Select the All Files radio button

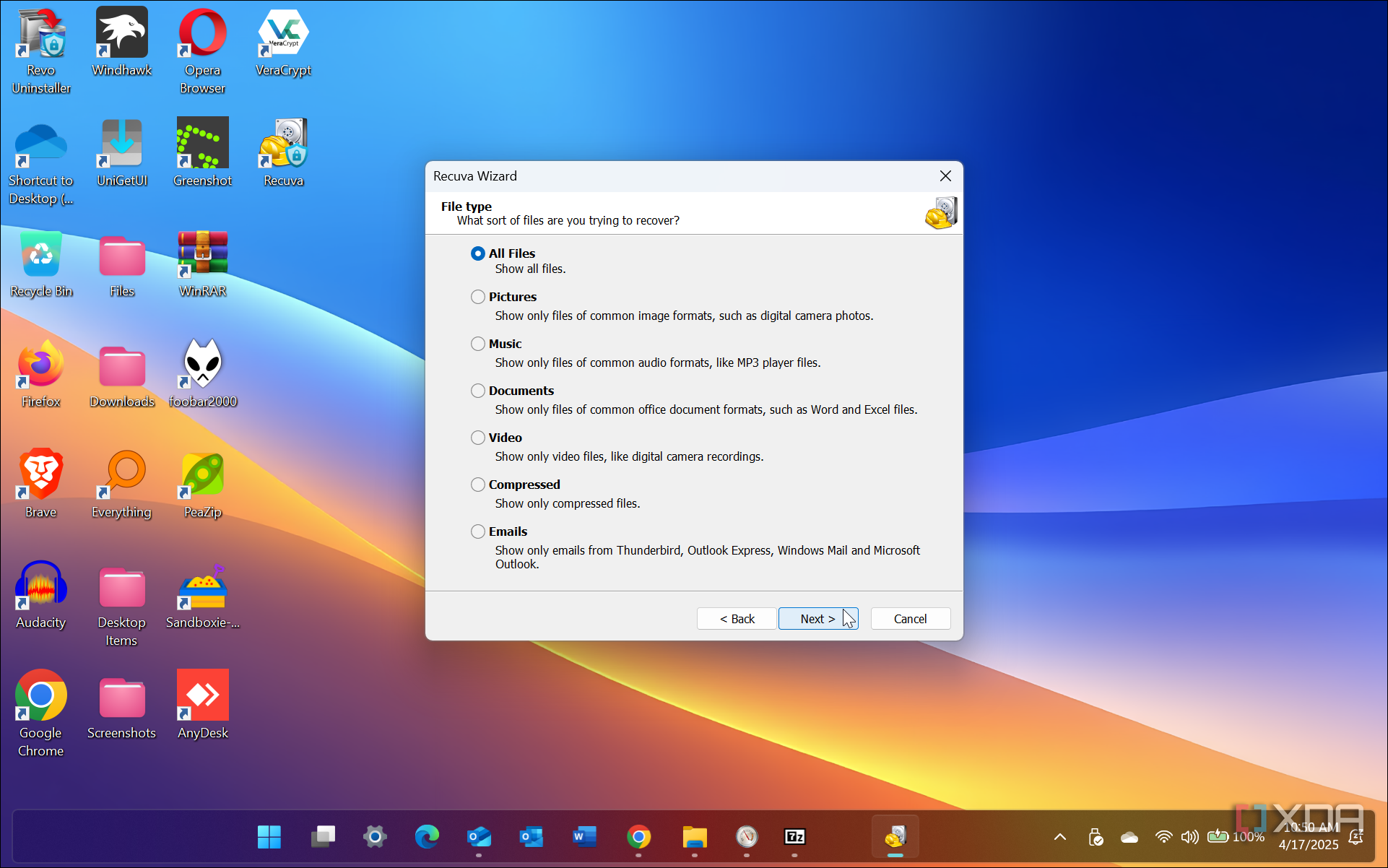point(477,253)
